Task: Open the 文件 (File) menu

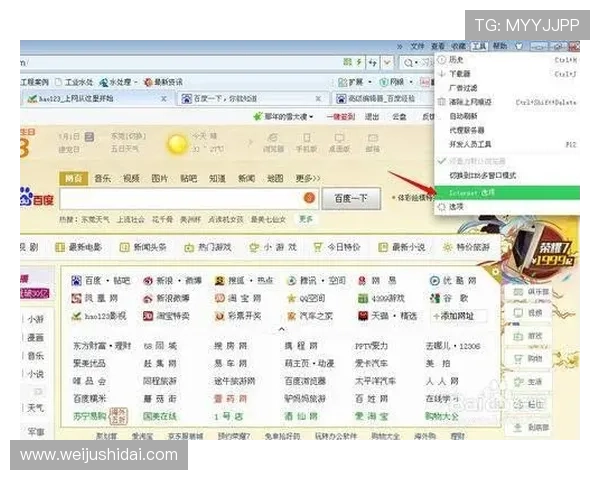Action: (417, 47)
